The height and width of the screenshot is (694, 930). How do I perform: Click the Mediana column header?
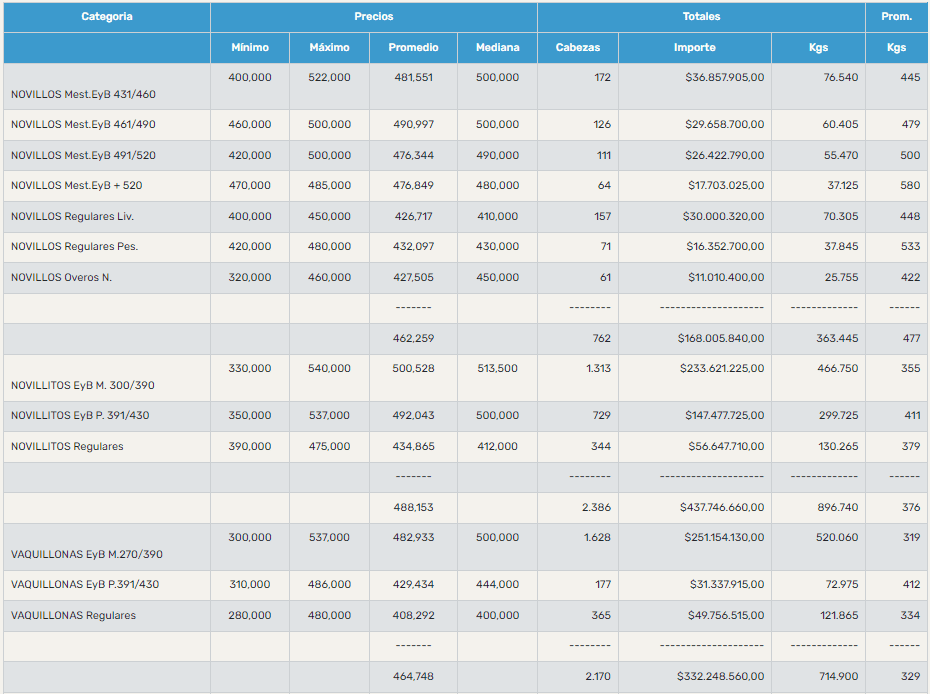pyautogui.click(x=497, y=48)
